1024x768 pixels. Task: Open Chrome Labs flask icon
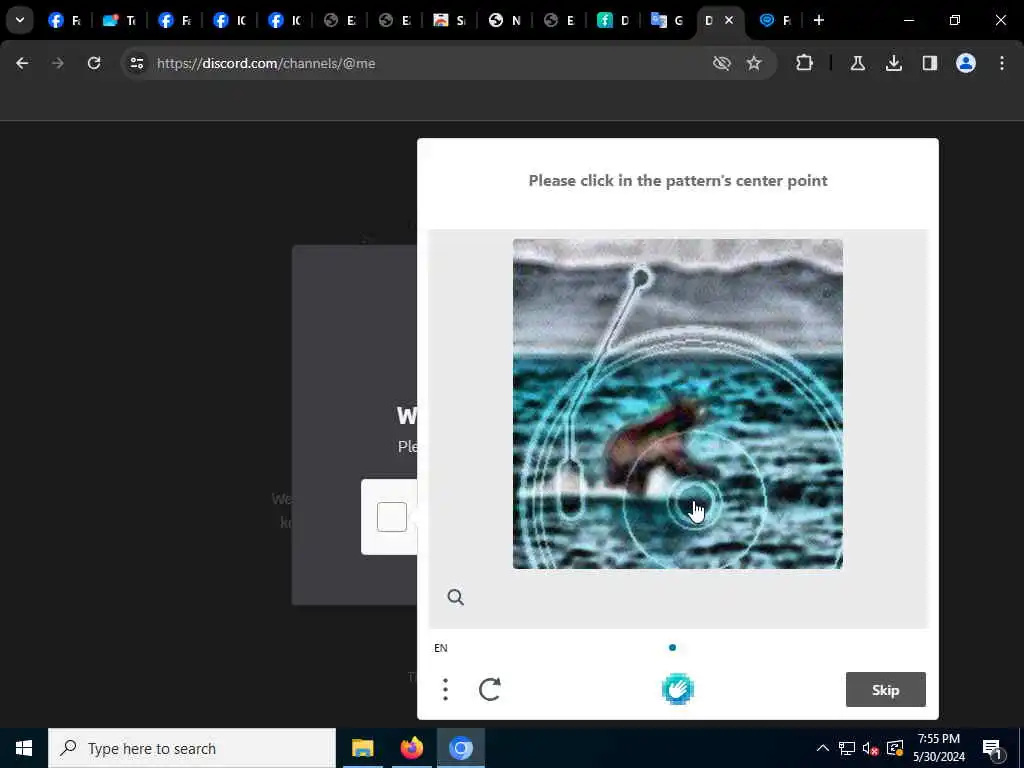pyautogui.click(x=857, y=63)
